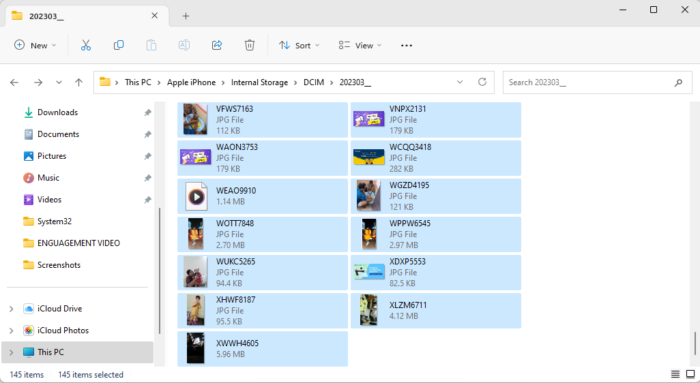Select the WEAO9910 video file
This screenshot has width=700, height=383.
[262, 196]
